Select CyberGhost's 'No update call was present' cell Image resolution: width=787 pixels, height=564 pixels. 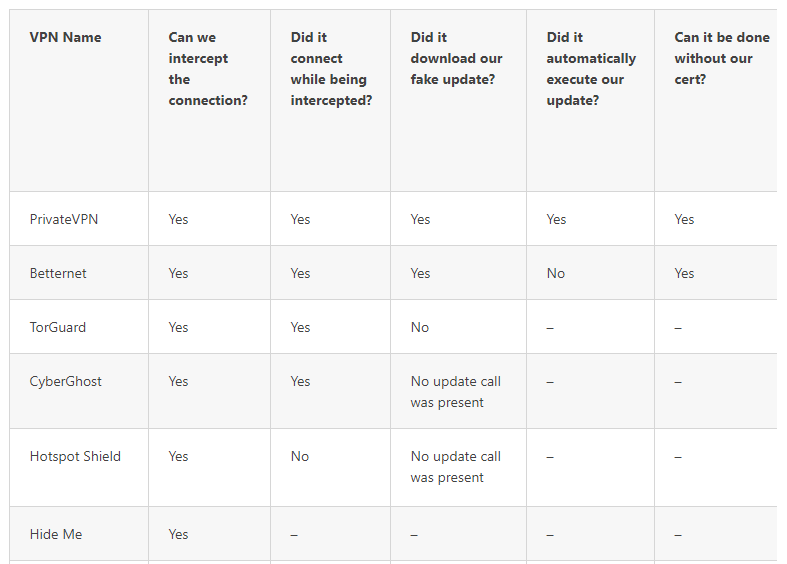[456, 392]
